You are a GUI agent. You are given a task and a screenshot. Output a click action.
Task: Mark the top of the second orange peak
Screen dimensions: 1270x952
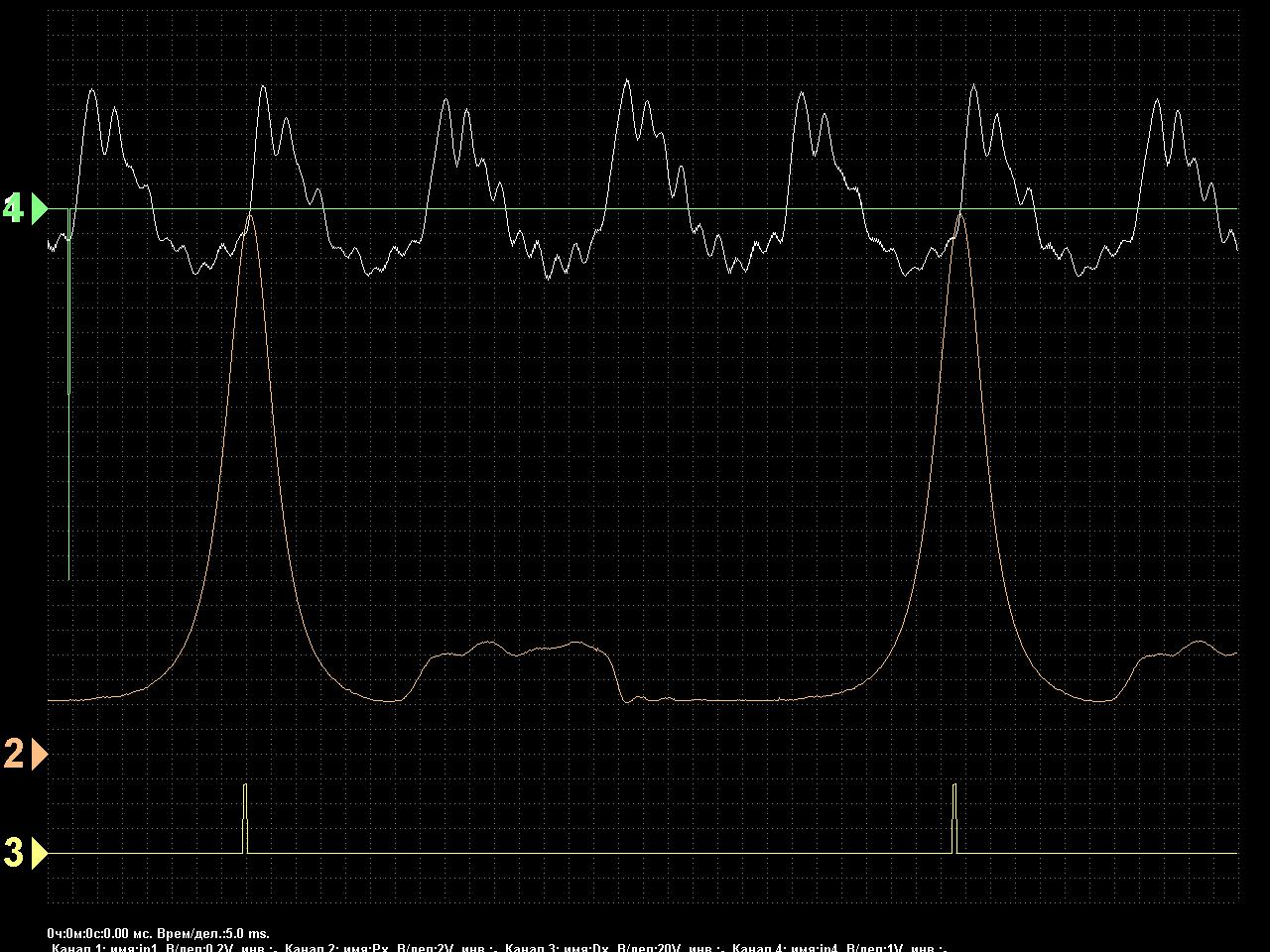point(960,215)
